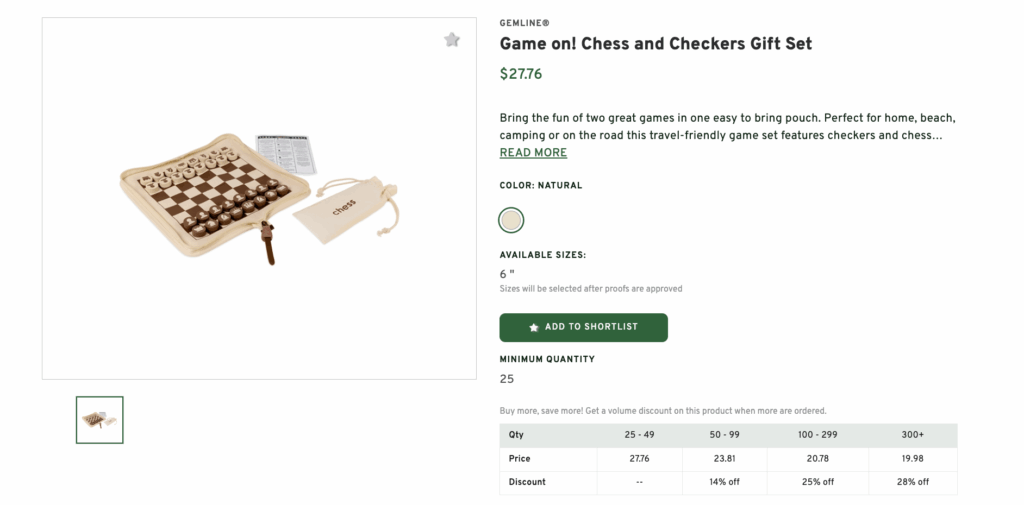This screenshot has height=505, width=1024.
Task: Click star icon inside Add to Shortlist button
Action: 534,327
